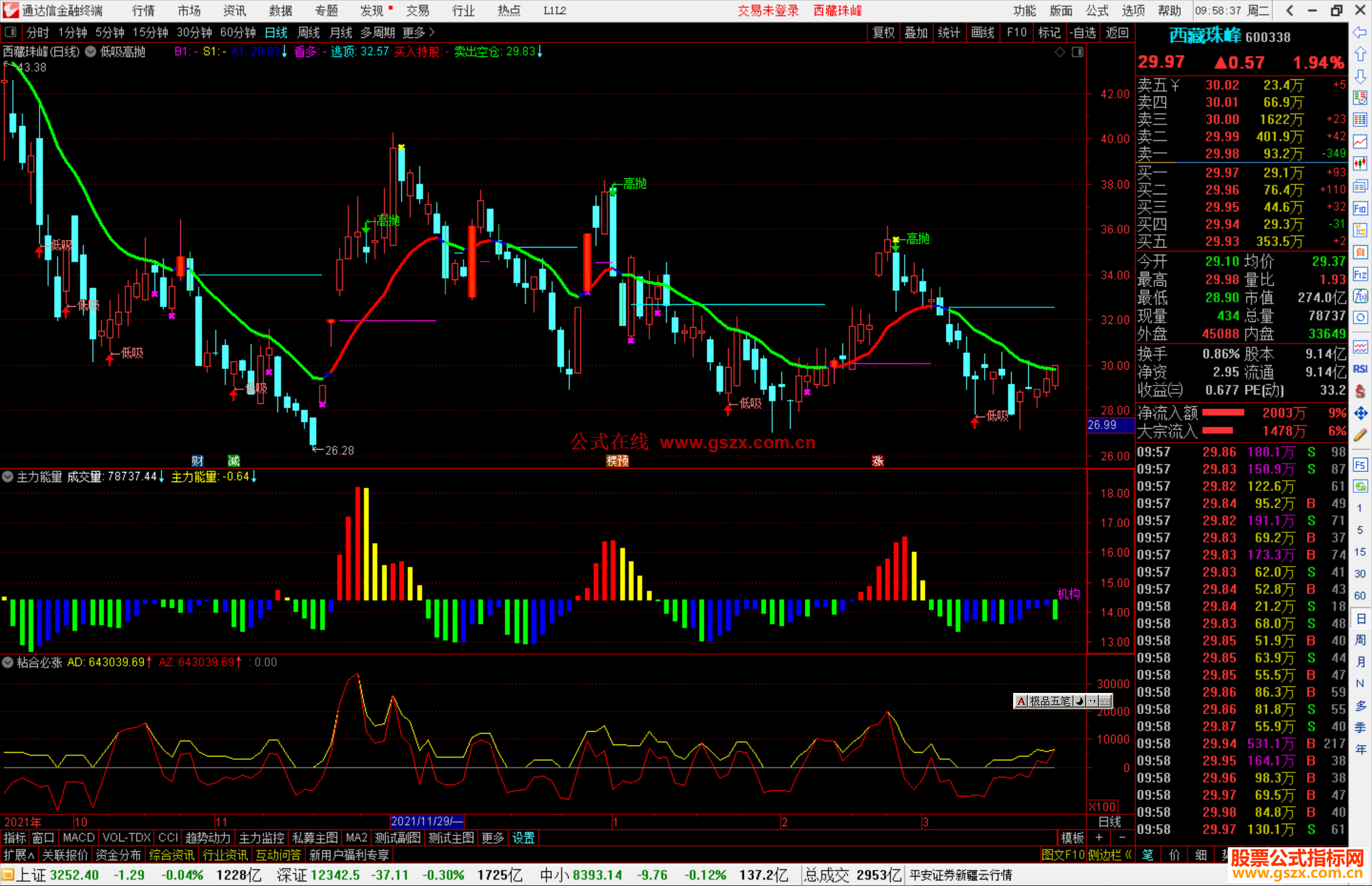Click the 设置 link in indicator bar
Viewport: 1372px width, 886px height.
pyautogui.click(x=523, y=838)
